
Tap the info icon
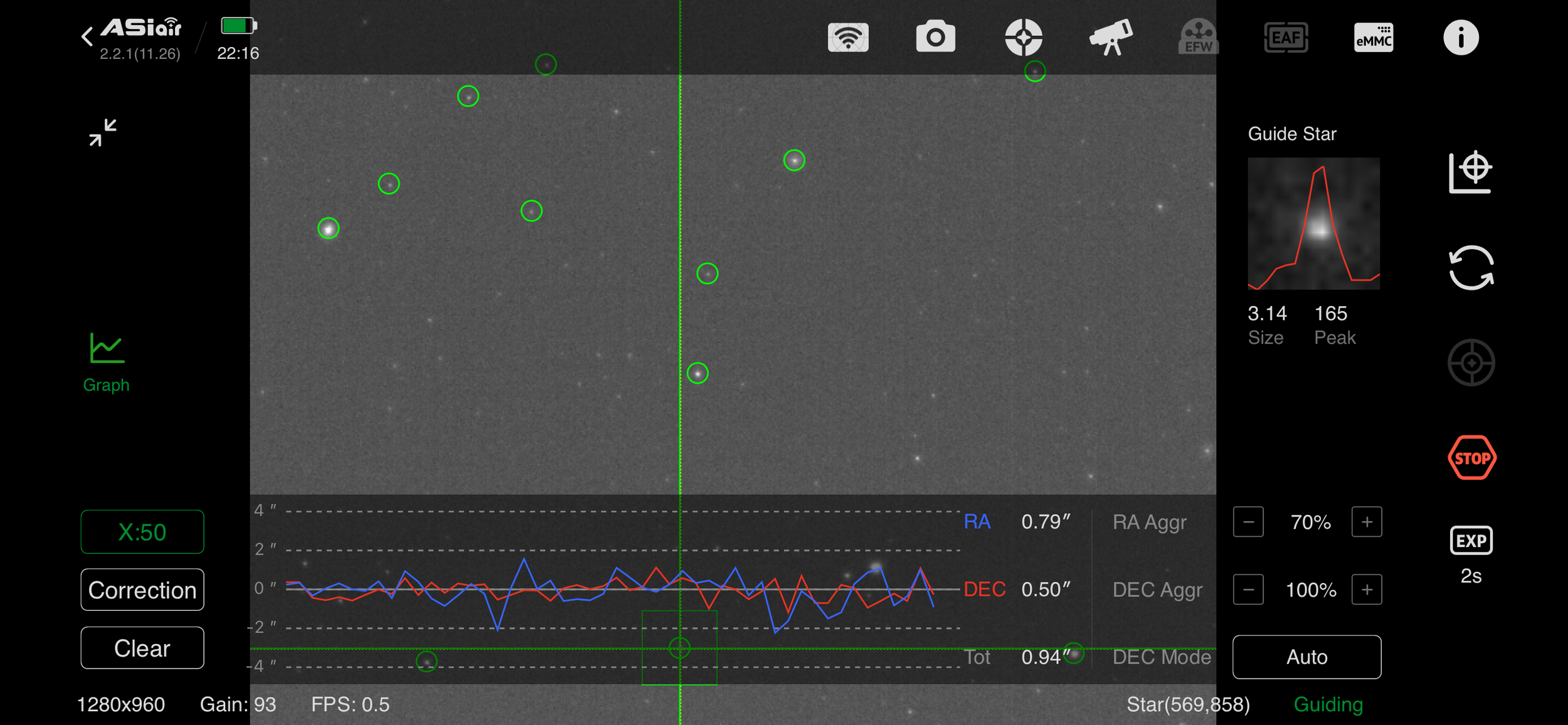point(1461,37)
